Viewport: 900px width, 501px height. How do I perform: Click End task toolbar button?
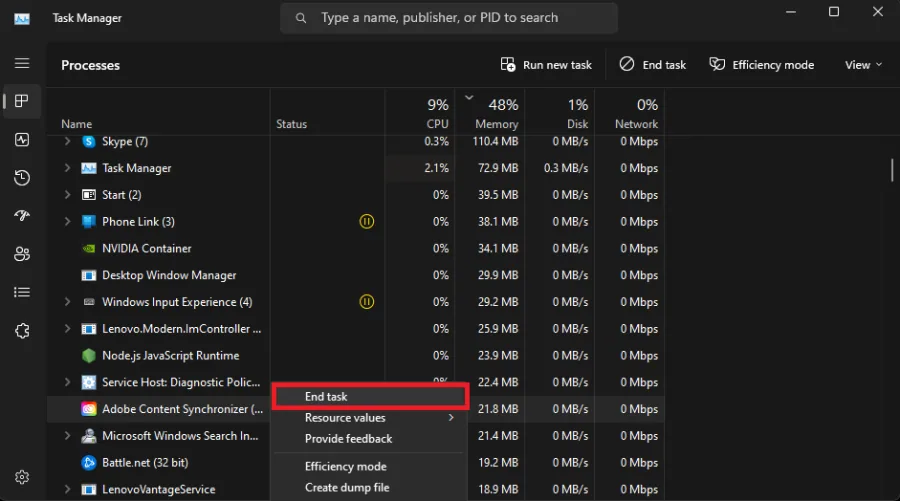click(653, 65)
